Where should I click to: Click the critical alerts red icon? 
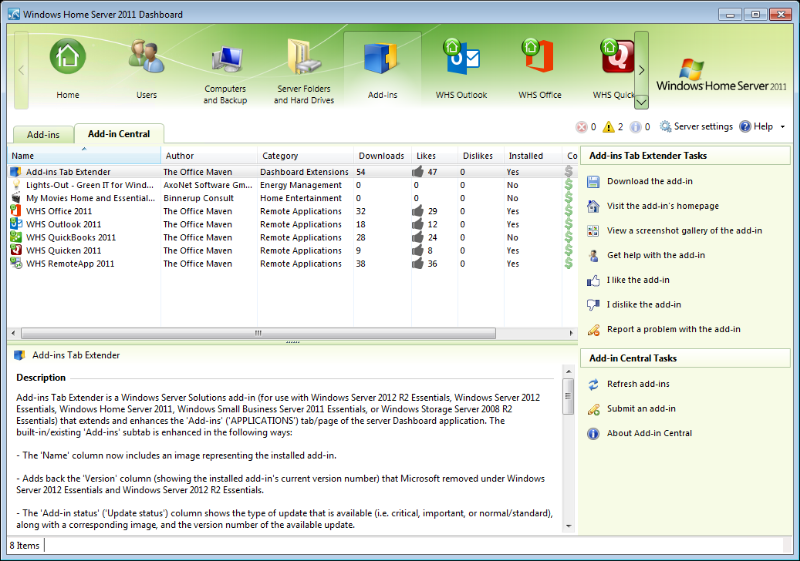(x=581, y=127)
